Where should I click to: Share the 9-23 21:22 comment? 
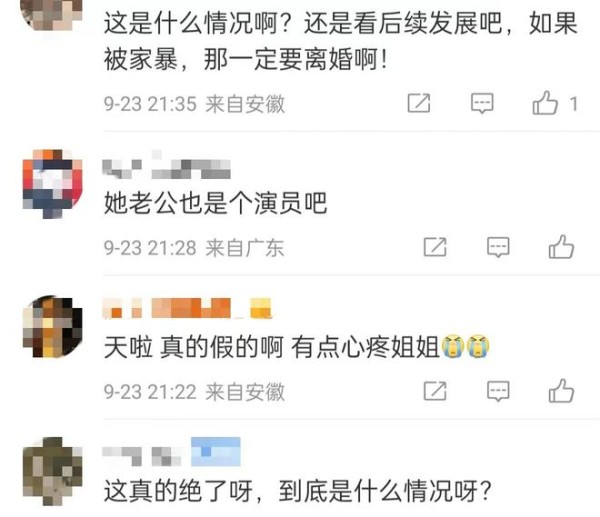tap(435, 391)
